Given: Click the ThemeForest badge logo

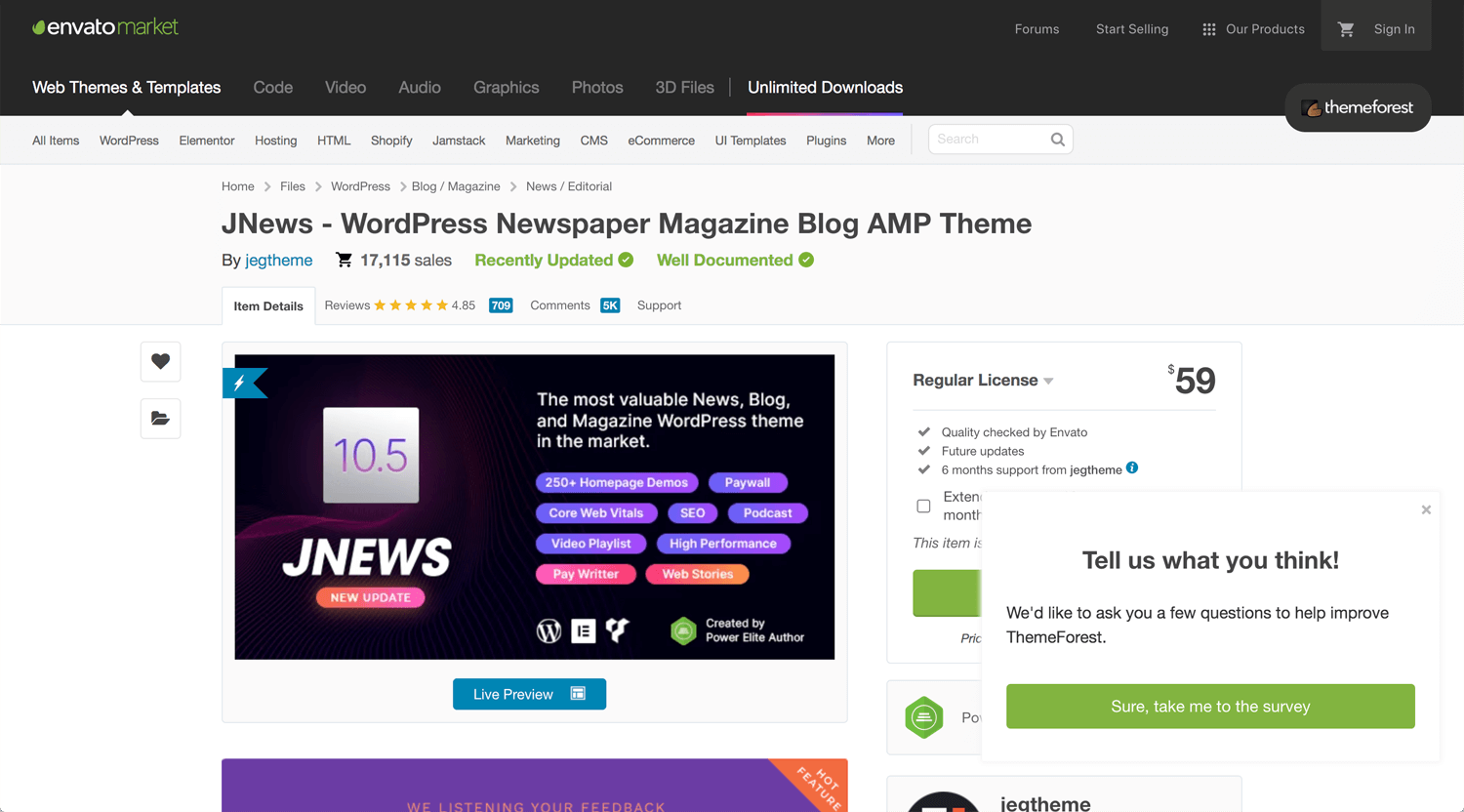Looking at the screenshot, I should (x=1358, y=107).
